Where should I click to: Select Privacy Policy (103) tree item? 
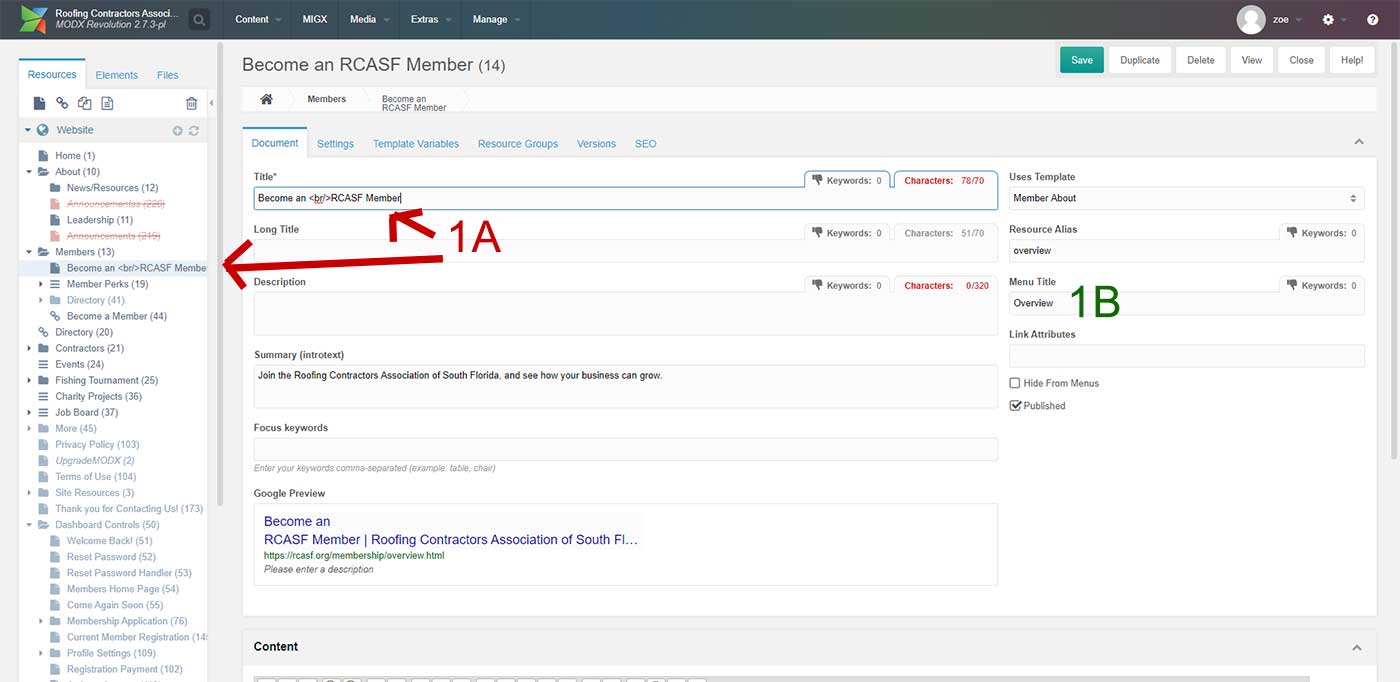pyautogui.click(x=97, y=444)
